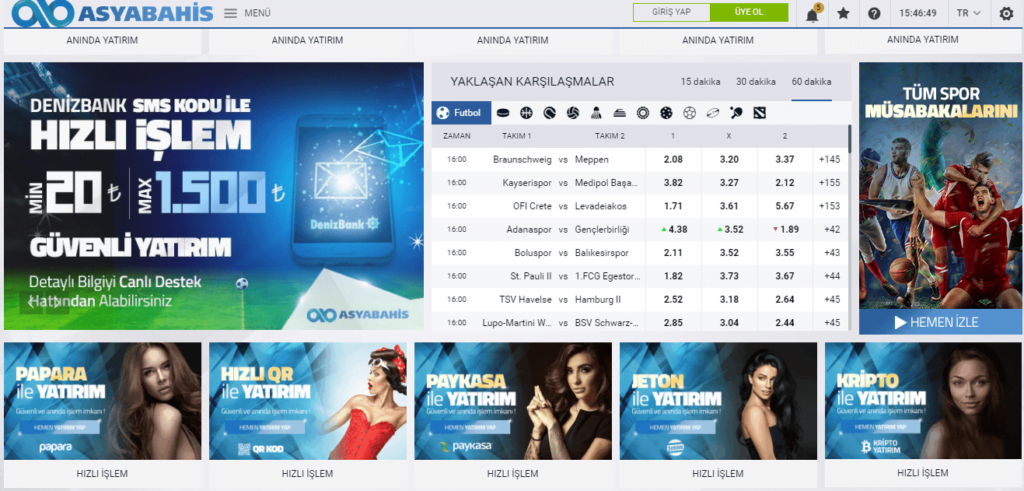This screenshot has height=491, width=1024.
Task: Select the darts target sport icon
Action: pos(643,113)
